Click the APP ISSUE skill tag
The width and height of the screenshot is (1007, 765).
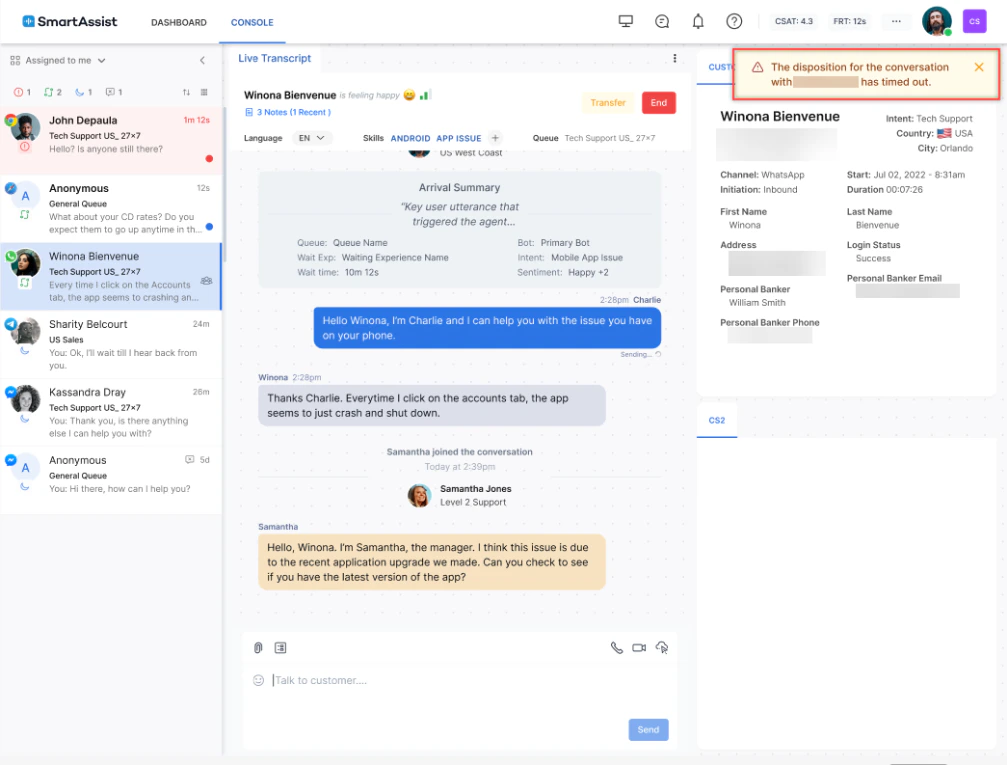[x=459, y=138]
